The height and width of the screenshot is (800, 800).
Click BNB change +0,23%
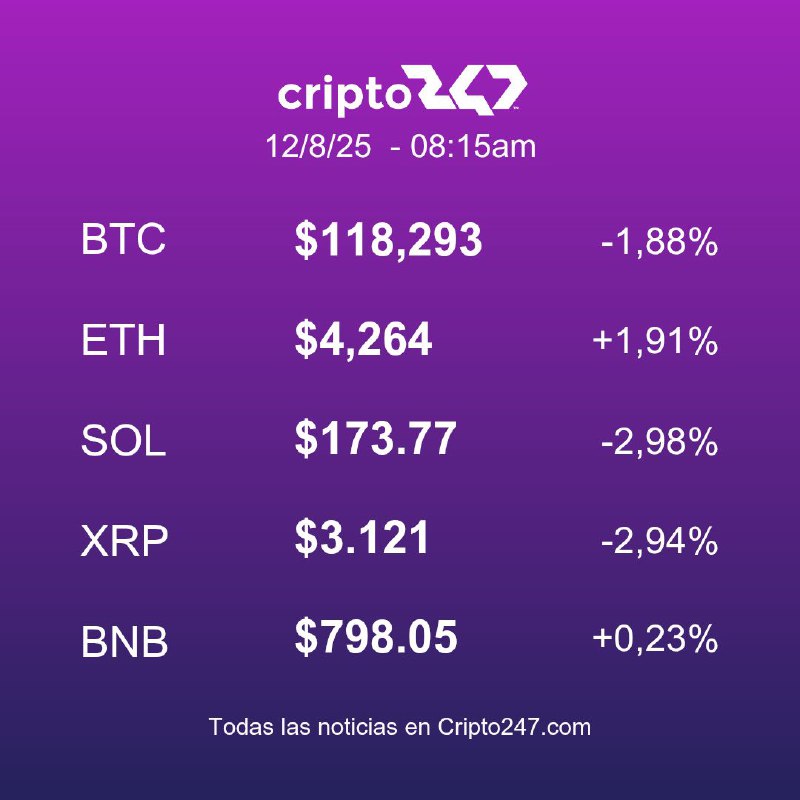(656, 639)
